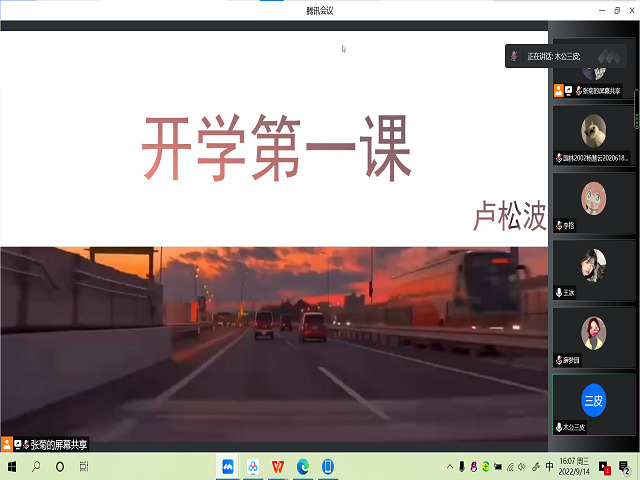Launch Microsoft Edge from the taskbar
The width and height of the screenshot is (640, 480).
point(302,466)
